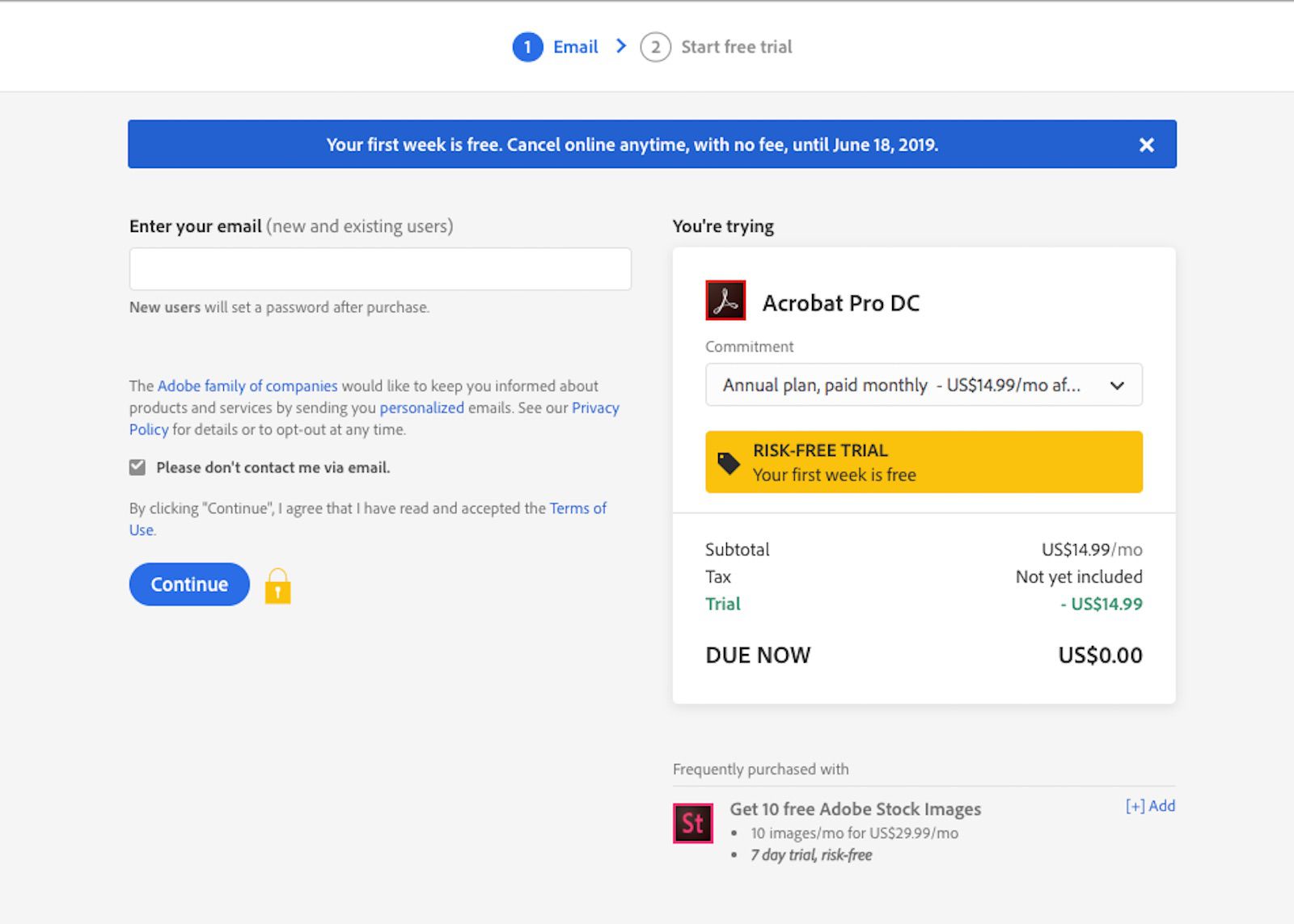Screen dimensions: 1294x924
Task: Click the DUE NOW US$0.00 amount
Action: click(1100, 655)
